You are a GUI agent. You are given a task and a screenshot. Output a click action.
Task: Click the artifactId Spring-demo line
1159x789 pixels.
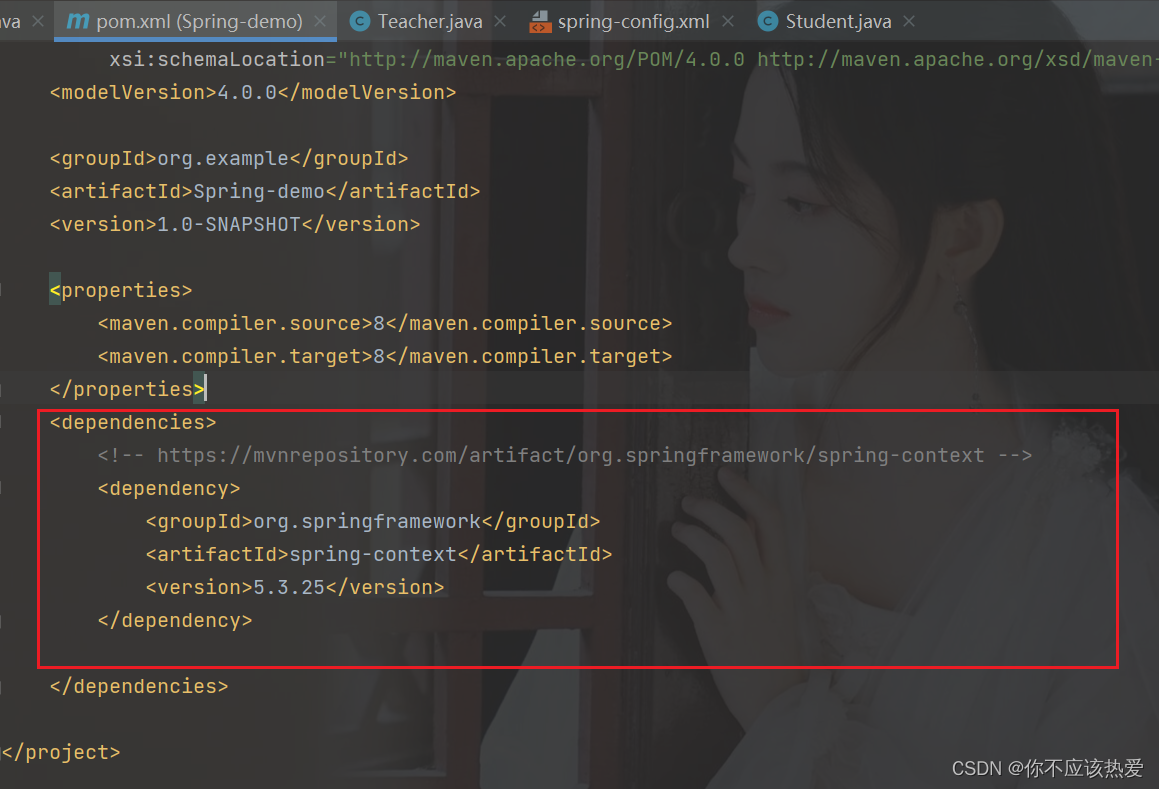pos(265,192)
